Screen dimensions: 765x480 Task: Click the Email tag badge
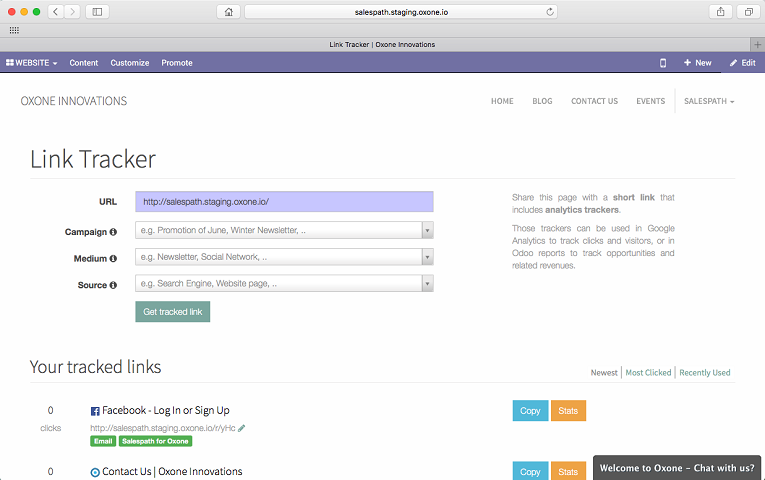pos(103,441)
